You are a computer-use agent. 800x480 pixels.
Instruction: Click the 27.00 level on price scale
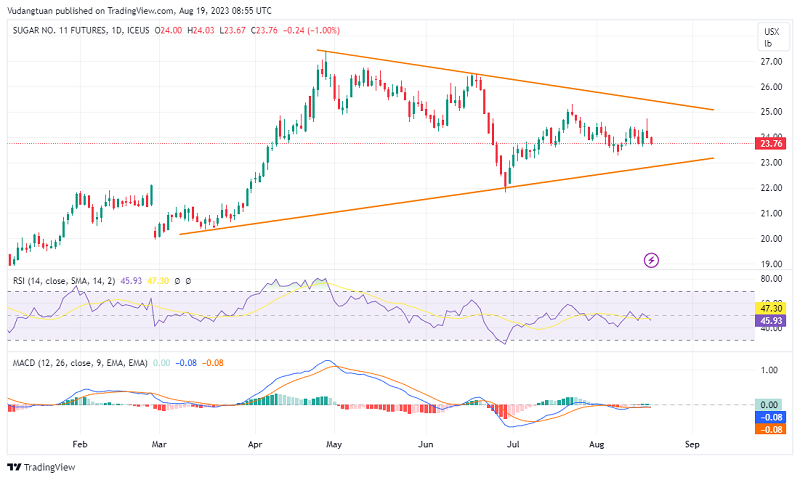pos(770,62)
